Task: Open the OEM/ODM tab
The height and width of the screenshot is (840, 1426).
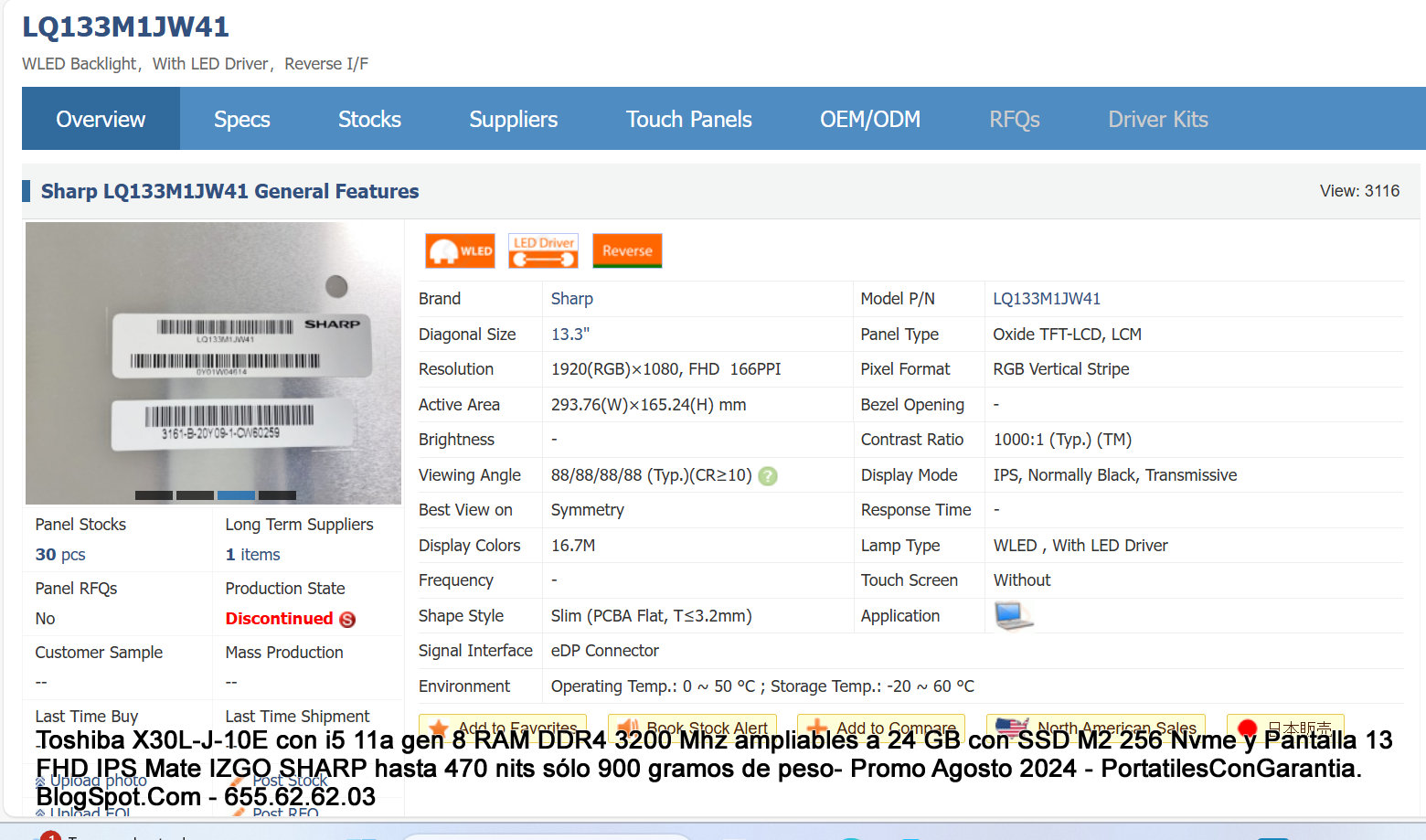Action: tap(869, 119)
